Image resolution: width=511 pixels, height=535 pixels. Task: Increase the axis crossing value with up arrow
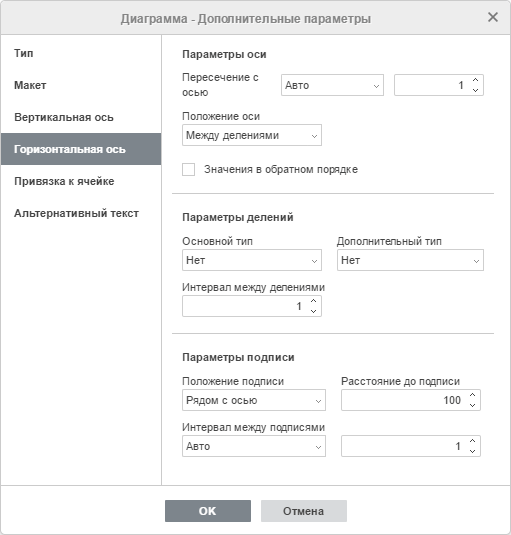point(475,80)
